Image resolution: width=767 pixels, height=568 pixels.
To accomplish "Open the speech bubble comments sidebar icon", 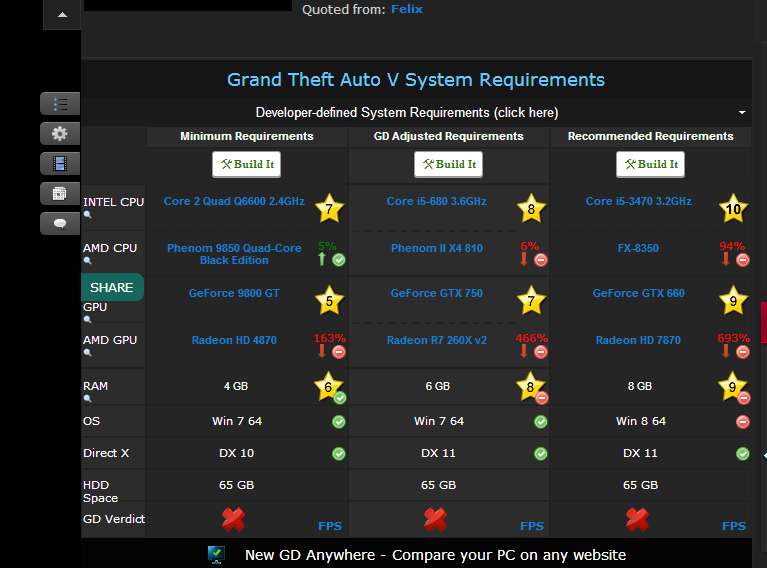I will [x=60, y=224].
